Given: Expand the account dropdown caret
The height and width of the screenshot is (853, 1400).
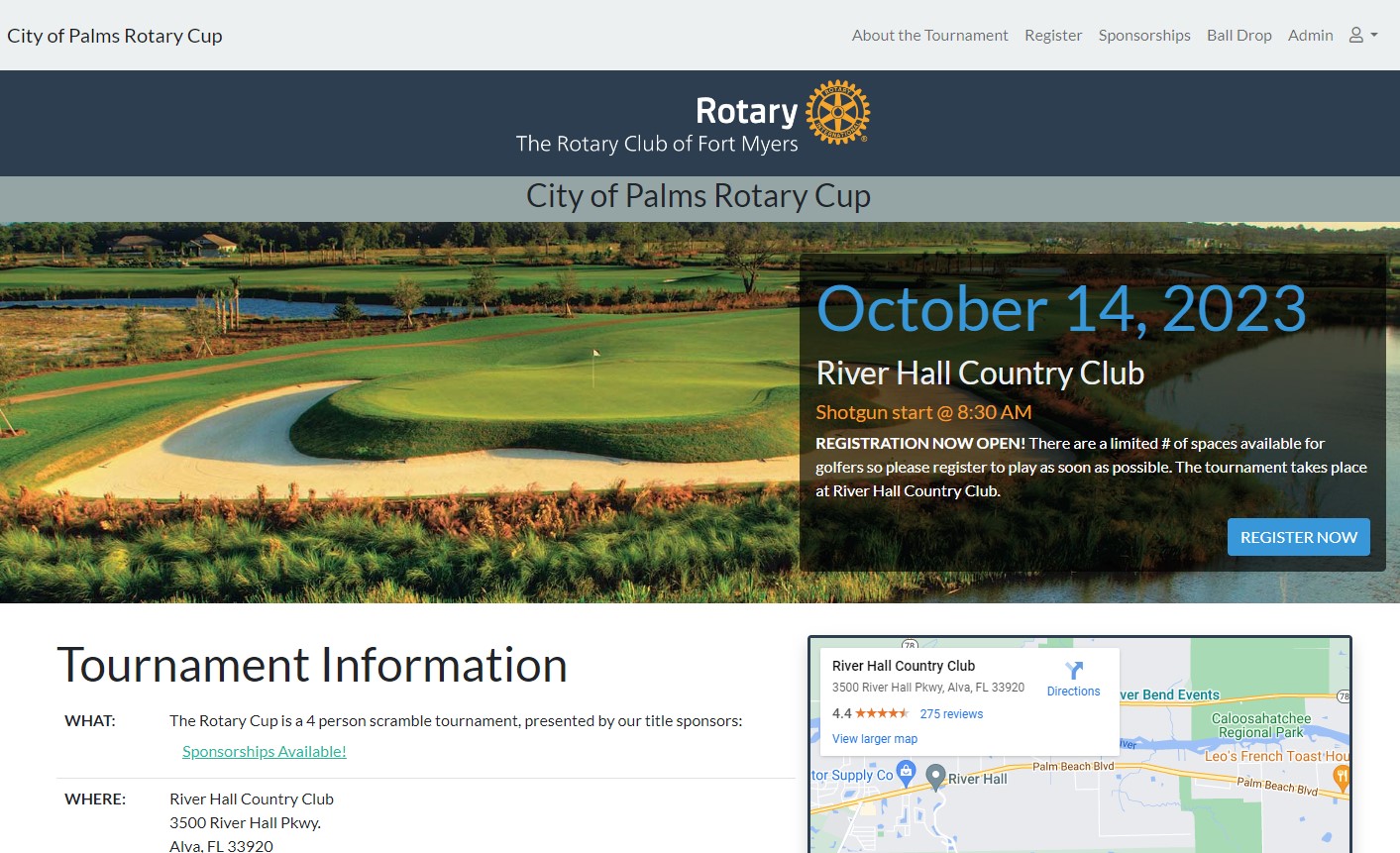Looking at the screenshot, I should [x=1374, y=35].
